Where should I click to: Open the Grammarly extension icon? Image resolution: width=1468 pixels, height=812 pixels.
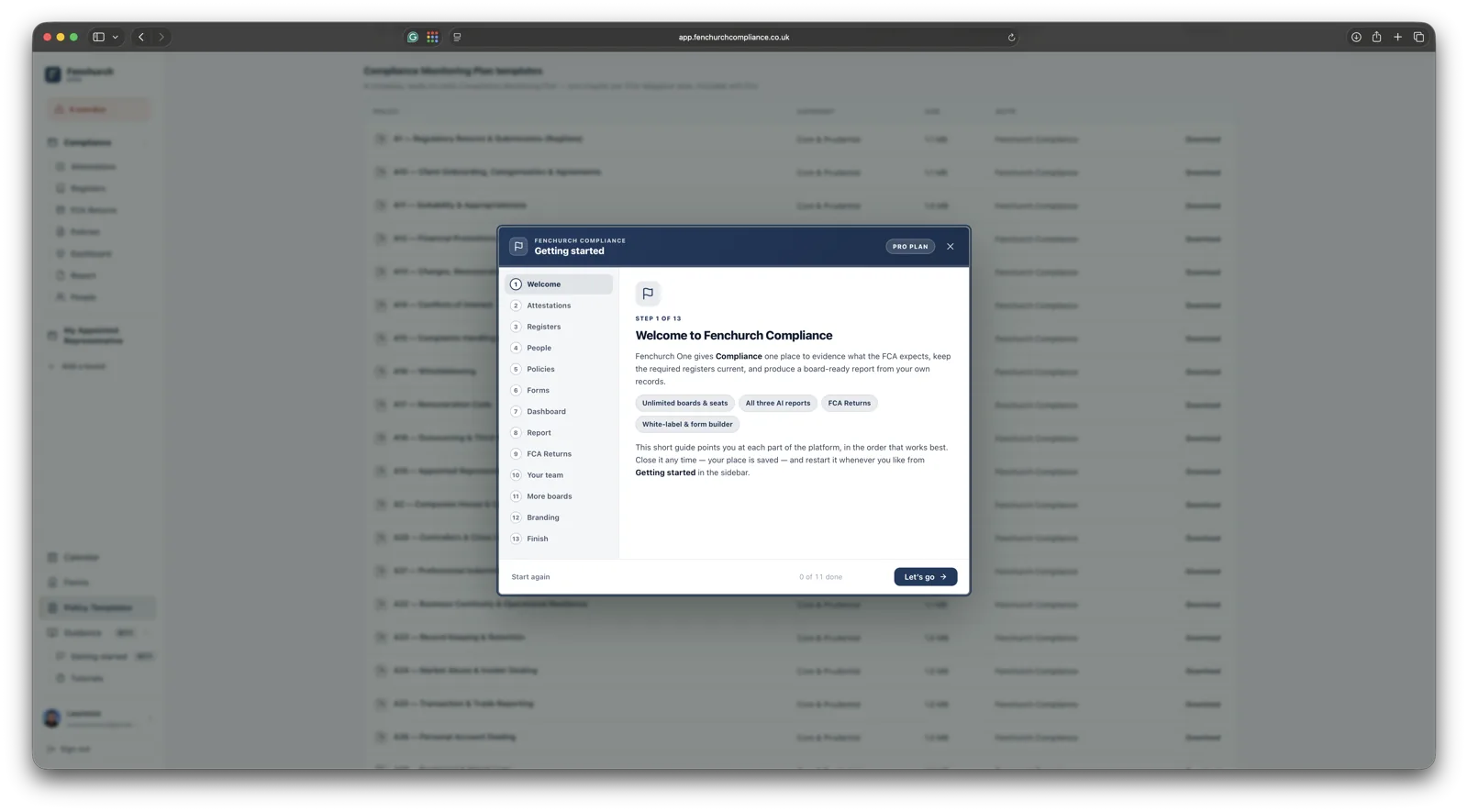pos(413,38)
